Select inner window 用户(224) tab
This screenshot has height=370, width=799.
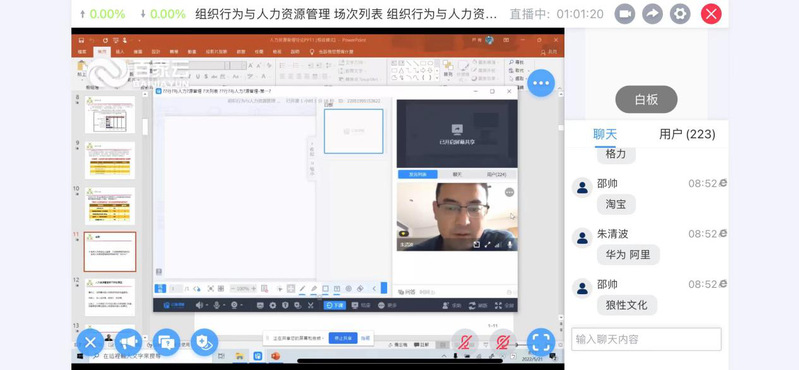click(496, 174)
